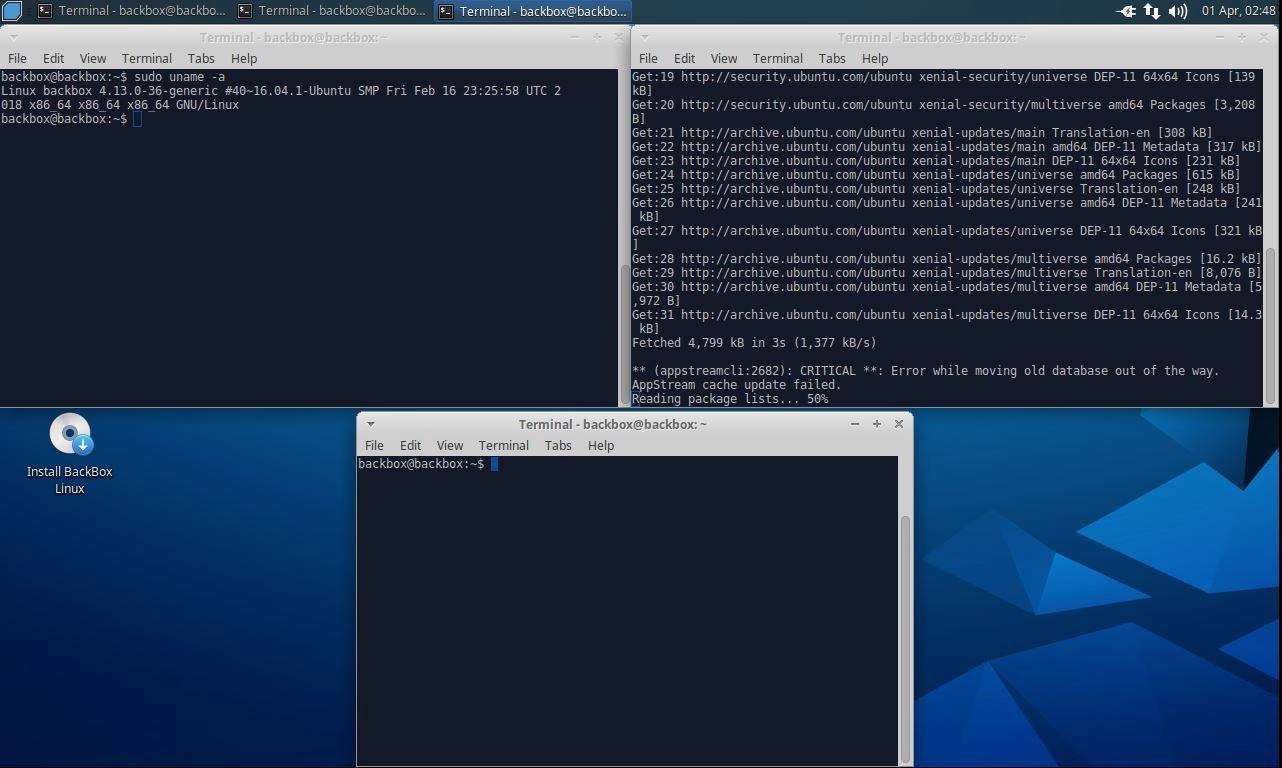1282x768 pixels.
Task: Open Help menu in uname terminal window
Action: tap(244, 58)
